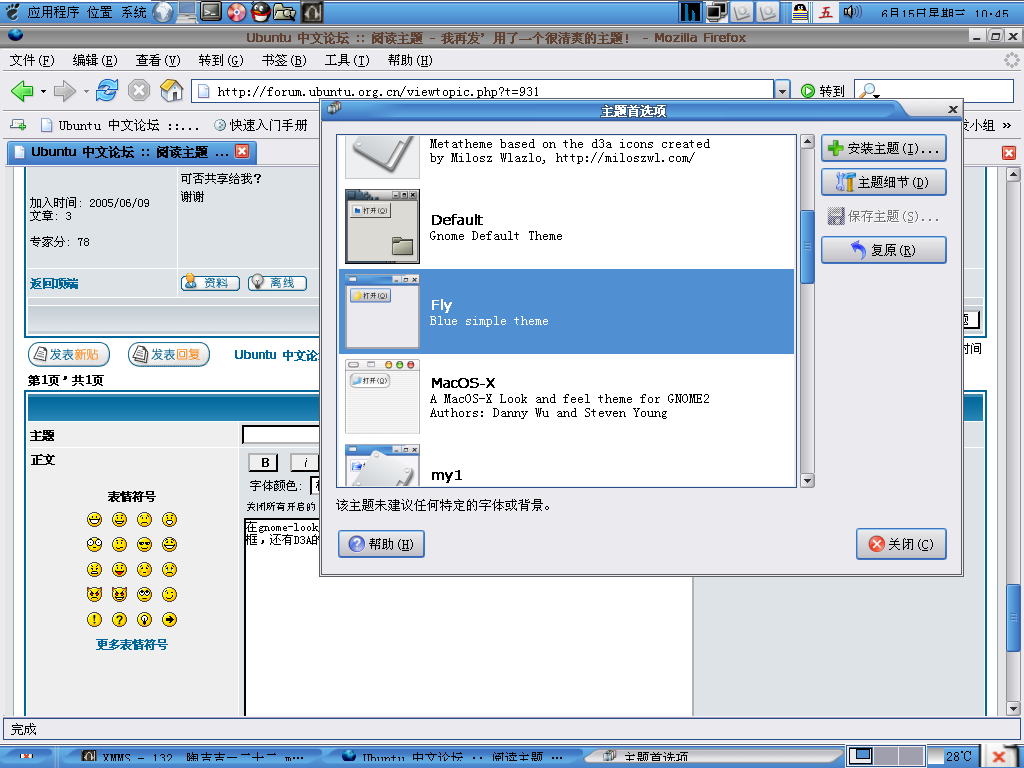This screenshot has height=768, width=1024.
Task: Open the search engine selector dropdown
Action: tap(869, 91)
